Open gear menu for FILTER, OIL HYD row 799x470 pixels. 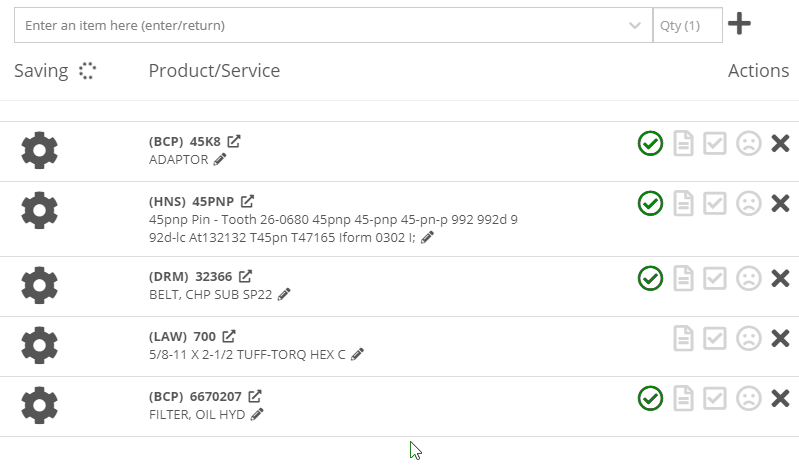click(39, 405)
